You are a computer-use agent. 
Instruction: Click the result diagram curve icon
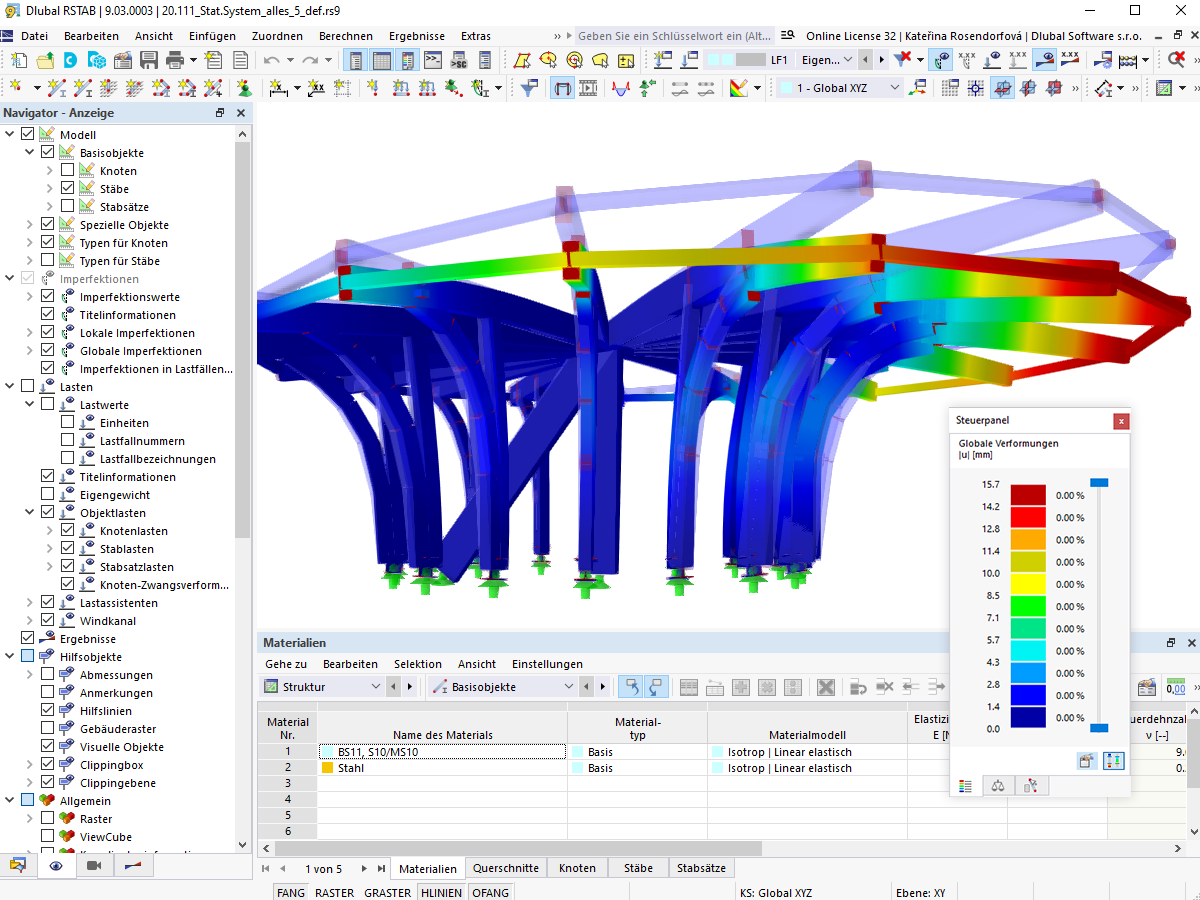(x=620, y=88)
